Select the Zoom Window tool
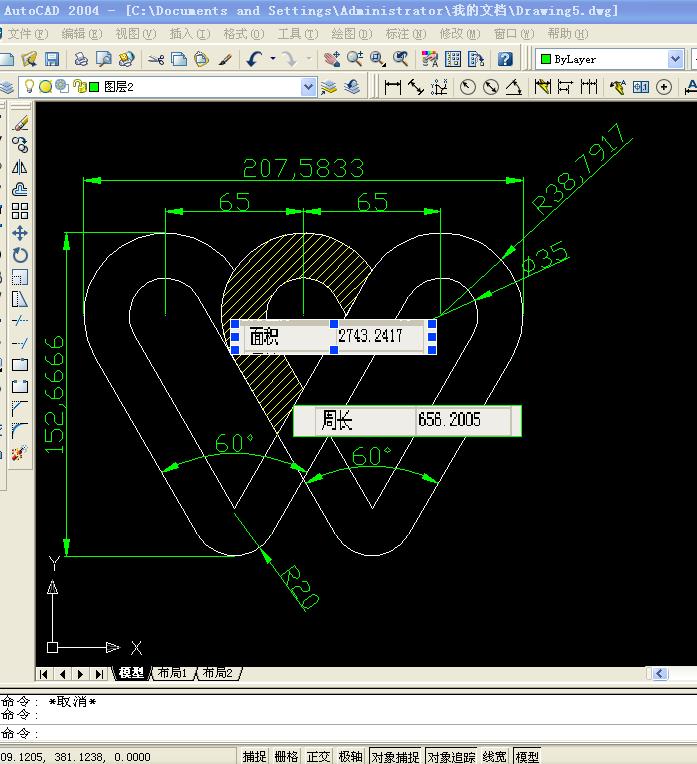 tap(377, 59)
